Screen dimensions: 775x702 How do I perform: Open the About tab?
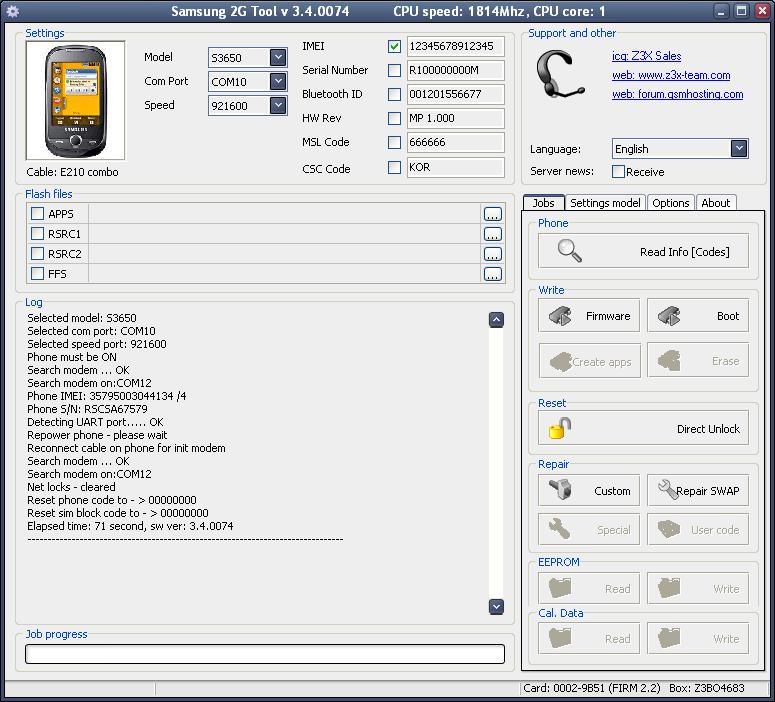(716, 203)
